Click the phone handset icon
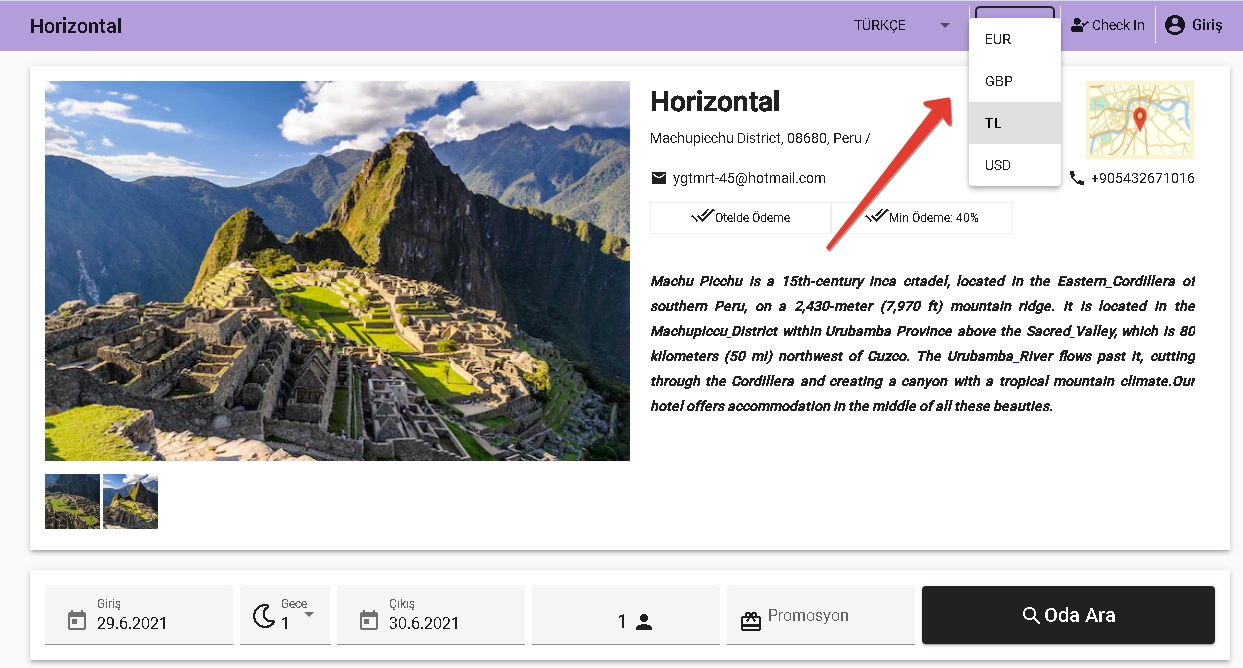The width and height of the screenshot is (1243, 668). point(1076,178)
